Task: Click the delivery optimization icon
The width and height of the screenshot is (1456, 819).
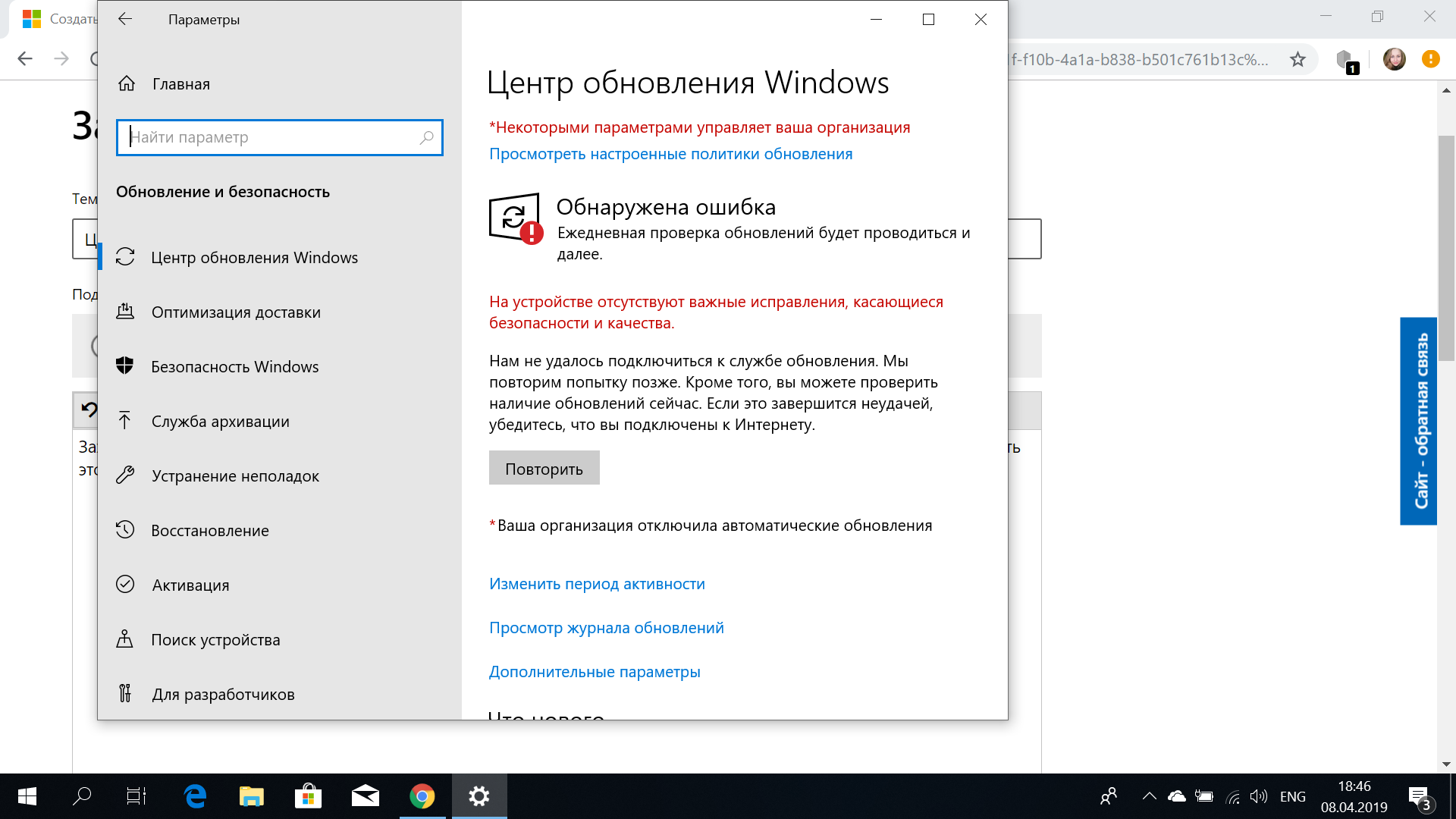Action: pyautogui.click(x=125, y=311)
